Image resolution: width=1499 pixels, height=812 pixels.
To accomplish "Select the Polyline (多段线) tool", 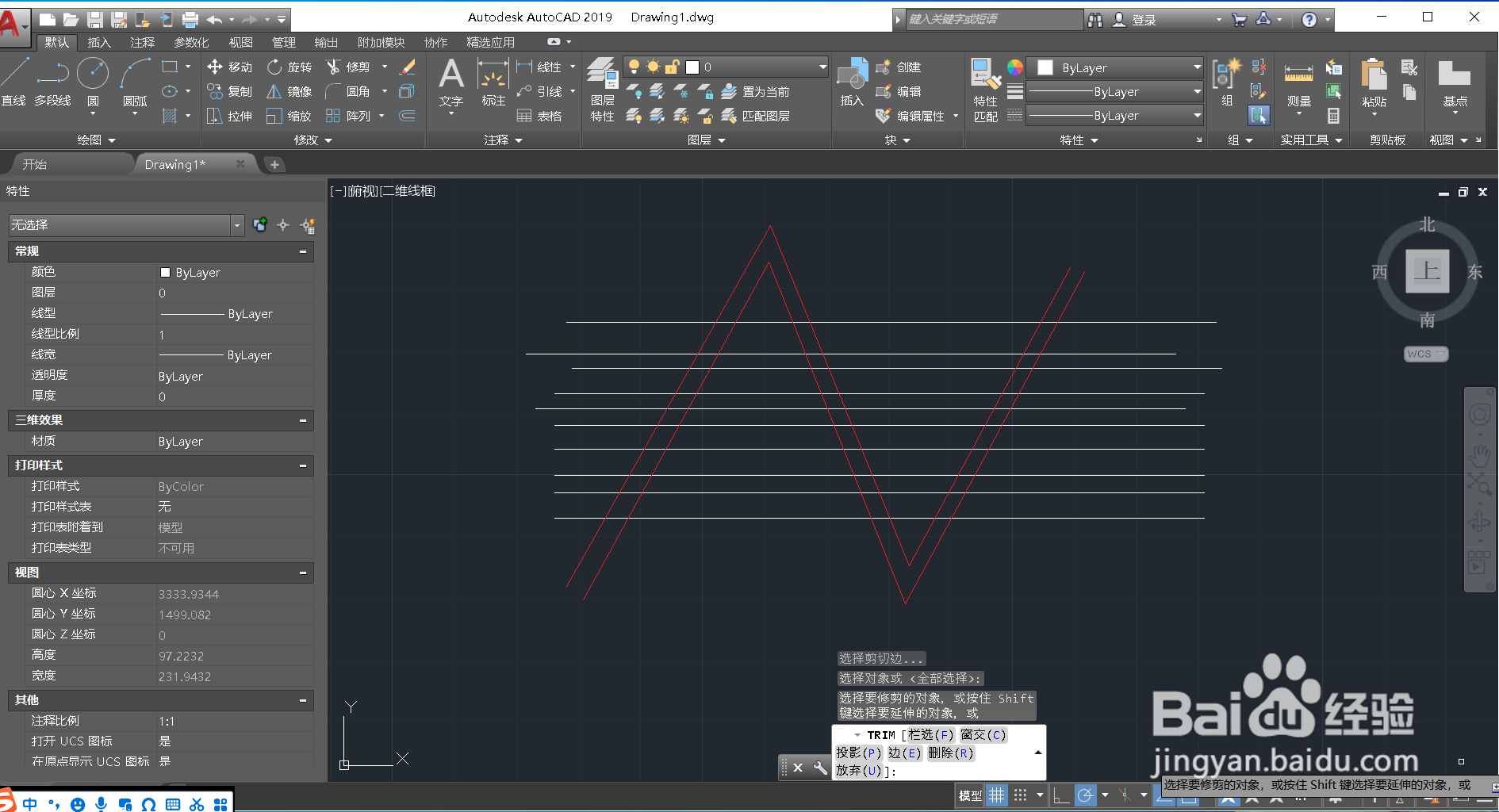I will coord(52,82).
